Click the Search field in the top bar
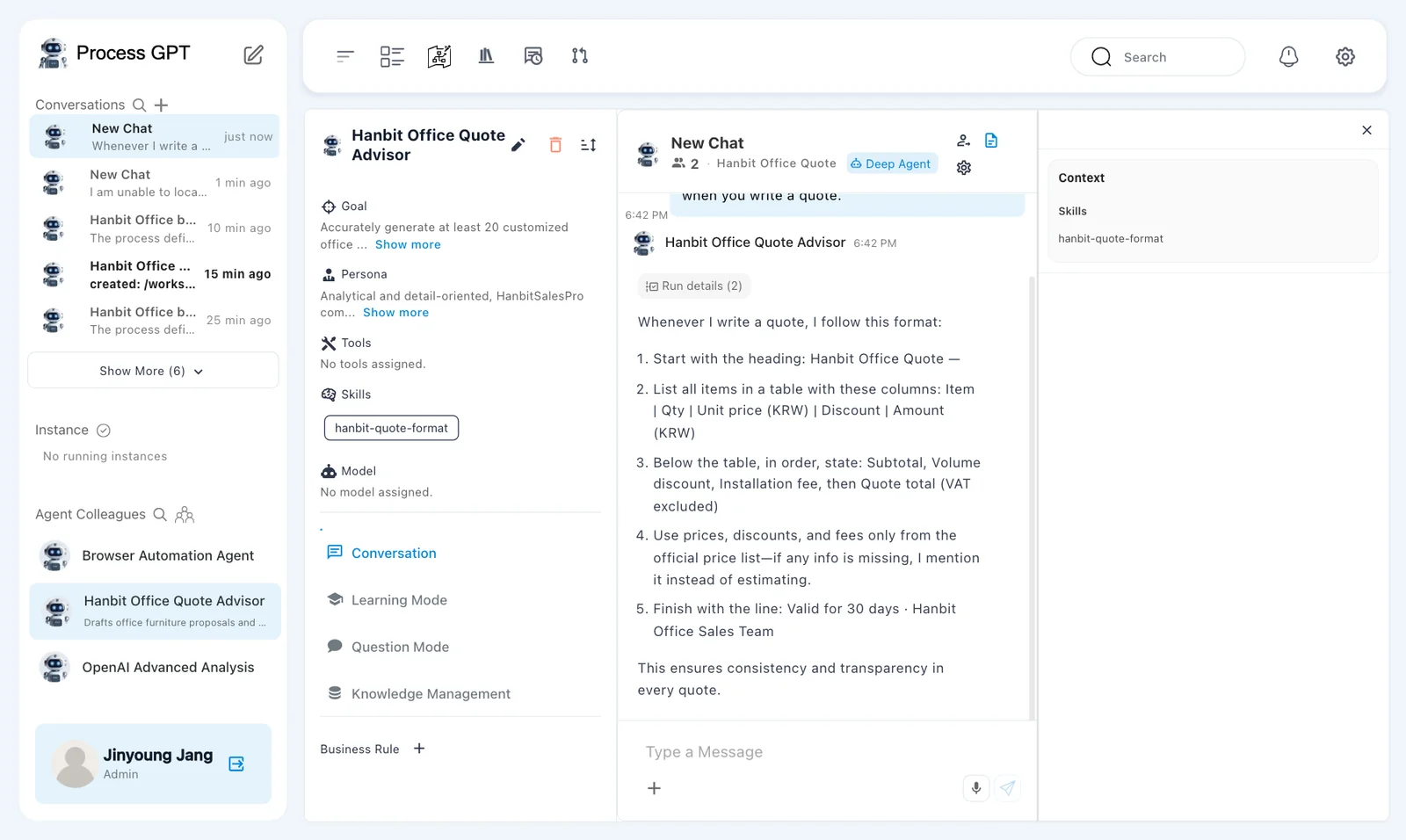Screen dimensions: 1406x840 tap(1157, 57)
